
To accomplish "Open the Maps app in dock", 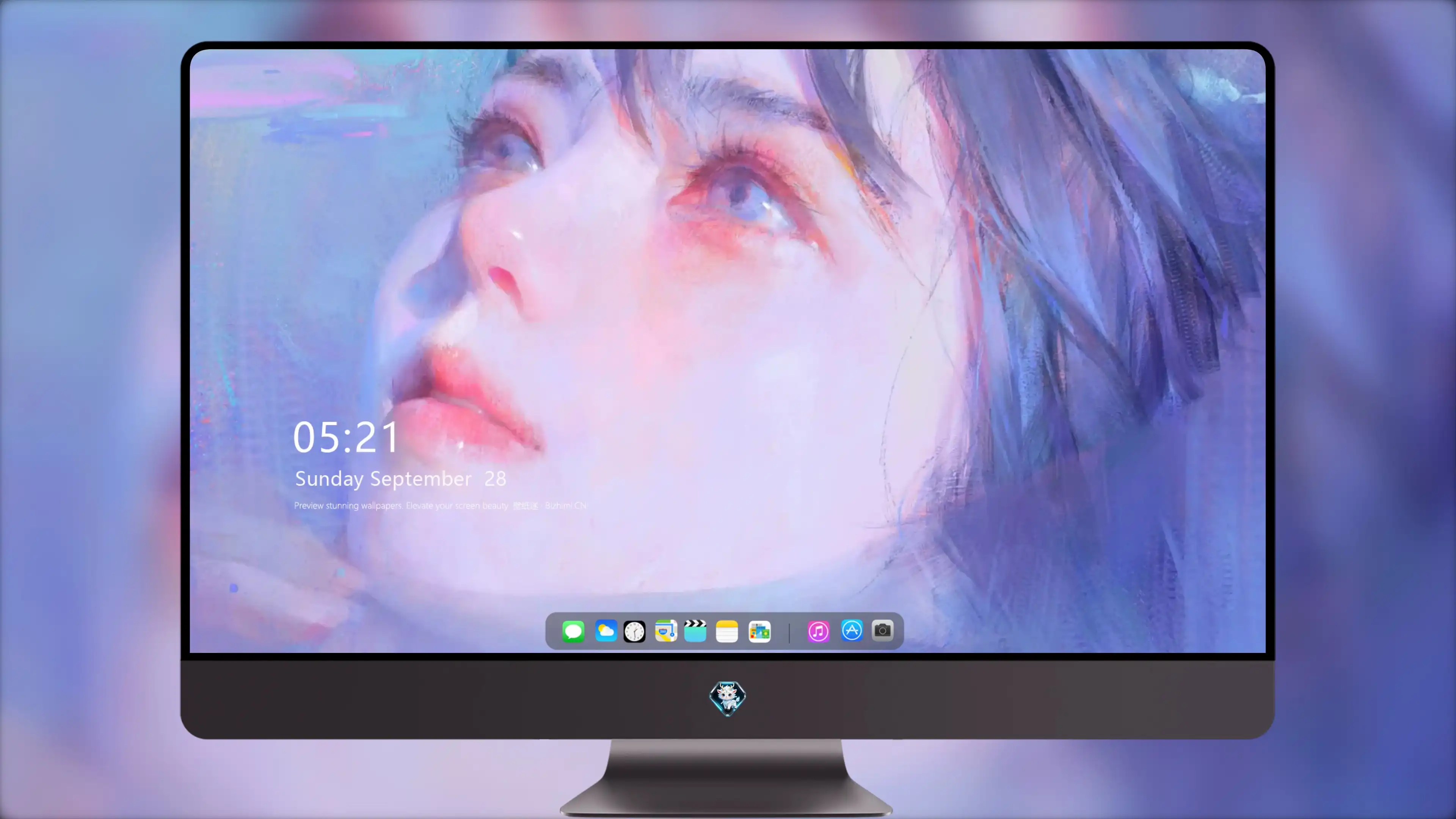I will pyautogui.click(x=666, y=631).
